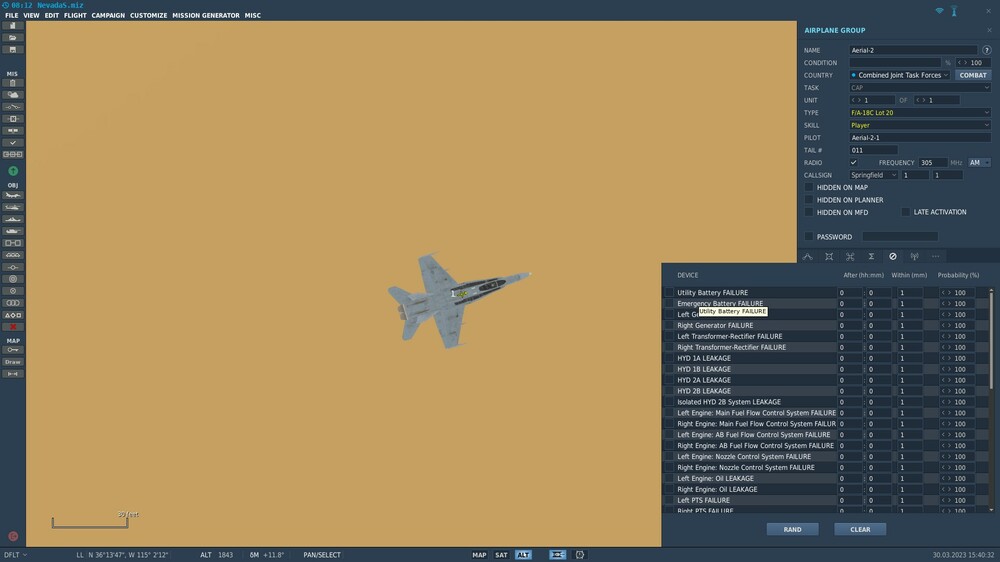Click the network signal icon at top right

click(x=939, y=11)
